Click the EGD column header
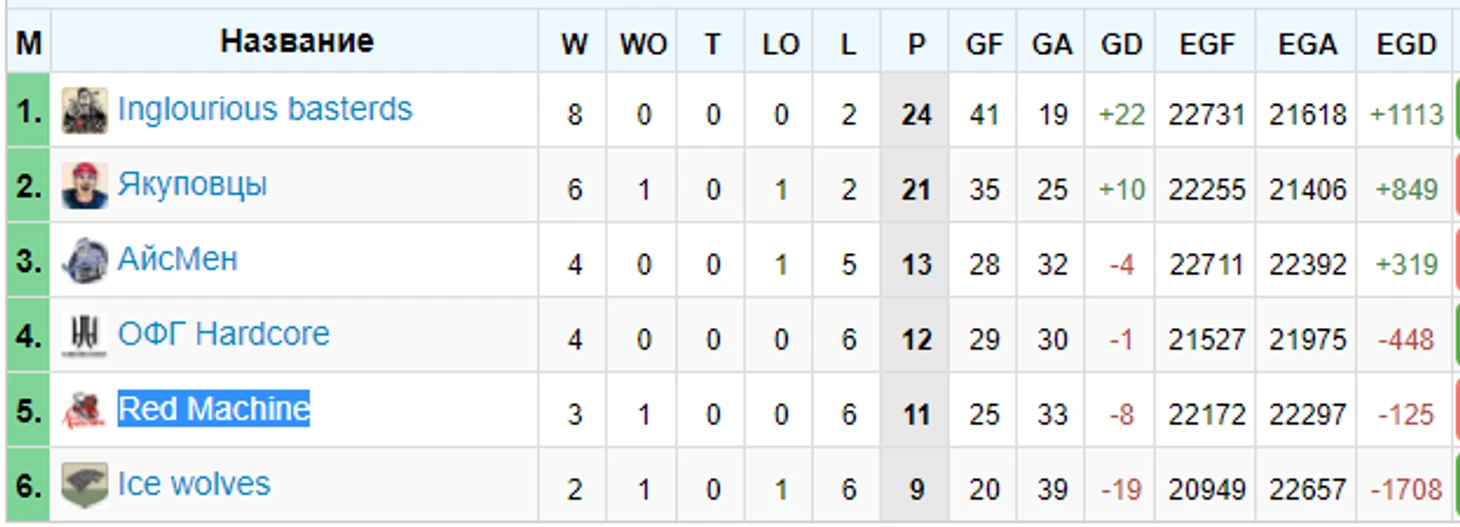Screen dimensions: 1460x527 click(x=1406, y=43)
